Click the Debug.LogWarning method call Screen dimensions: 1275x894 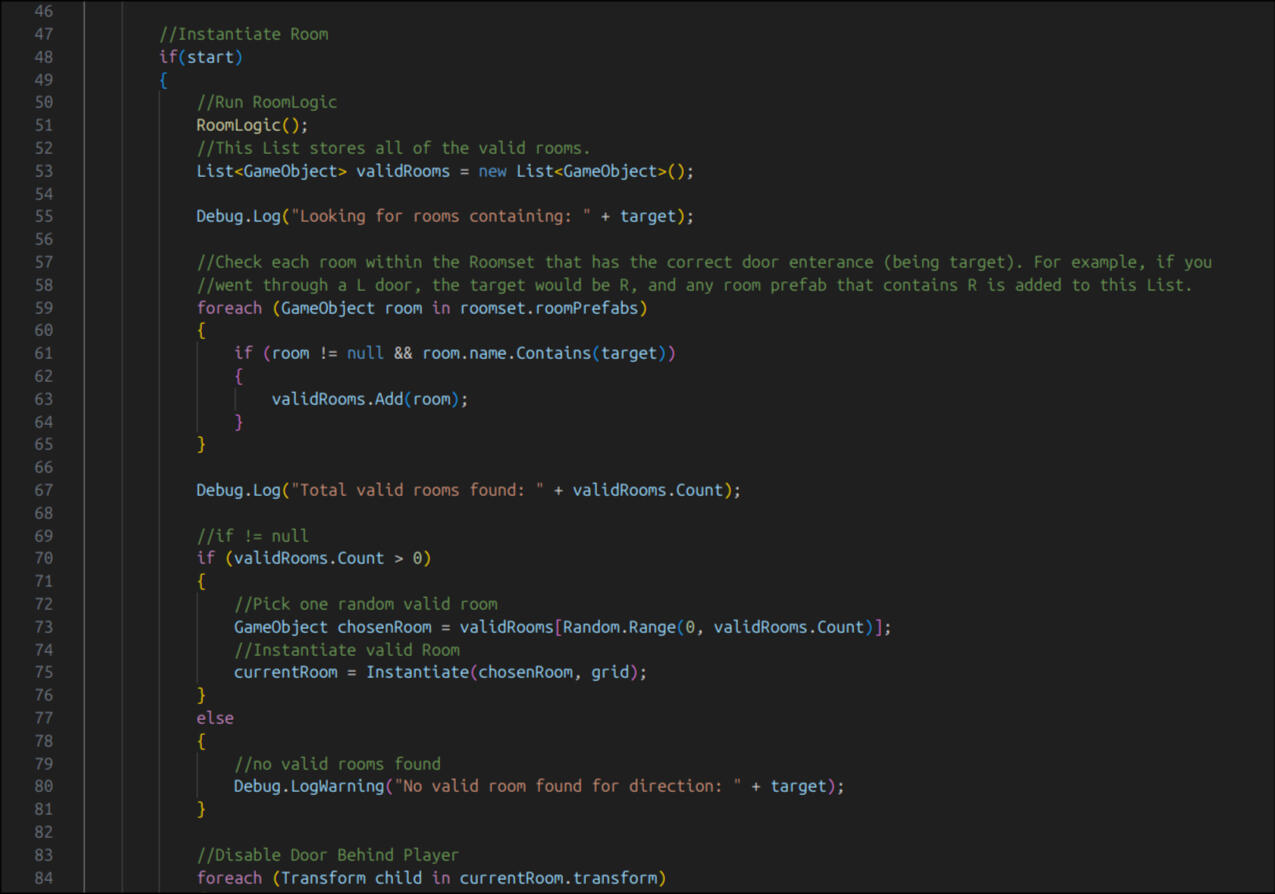click(x=309, y=786)
